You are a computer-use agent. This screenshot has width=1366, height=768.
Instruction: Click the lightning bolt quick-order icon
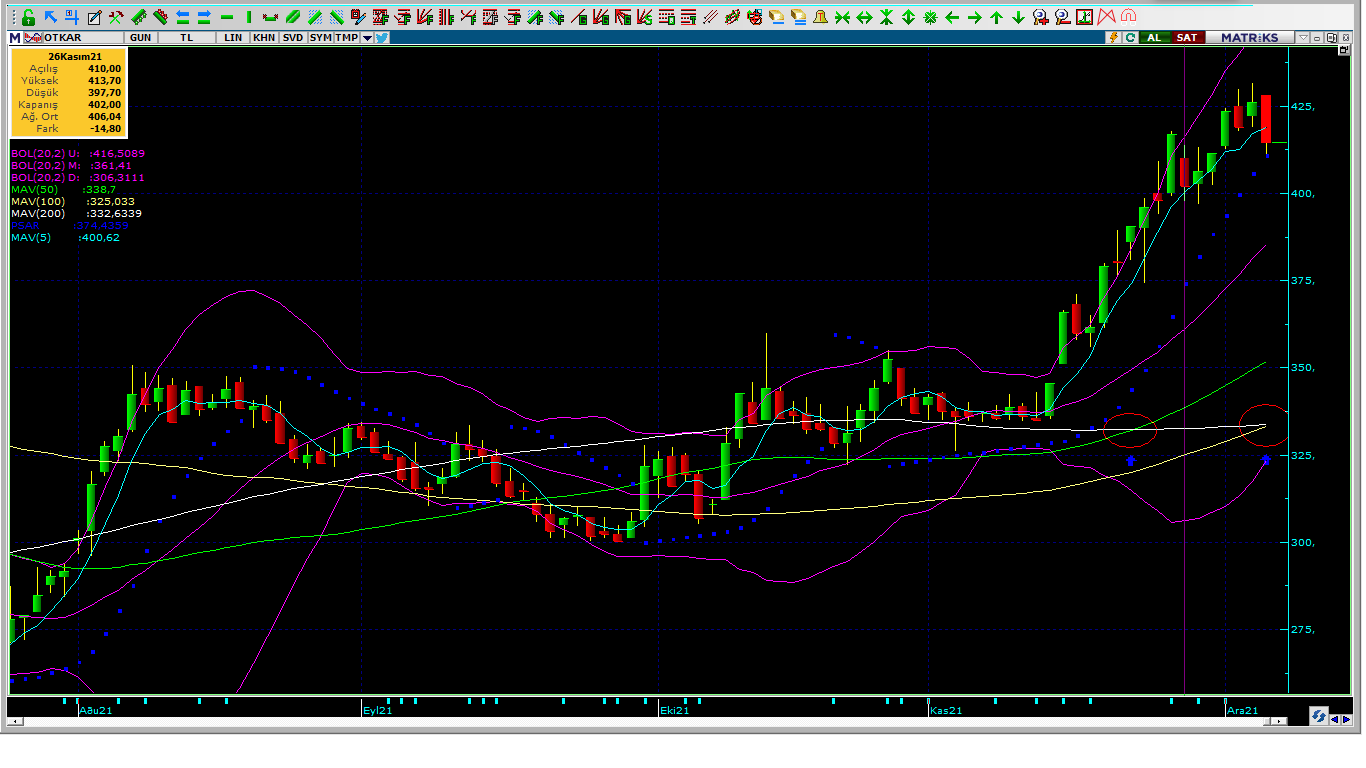coord(1113,37)
